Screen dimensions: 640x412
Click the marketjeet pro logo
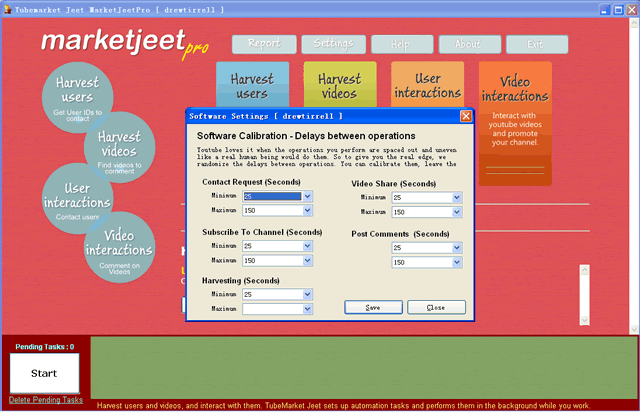125,43
